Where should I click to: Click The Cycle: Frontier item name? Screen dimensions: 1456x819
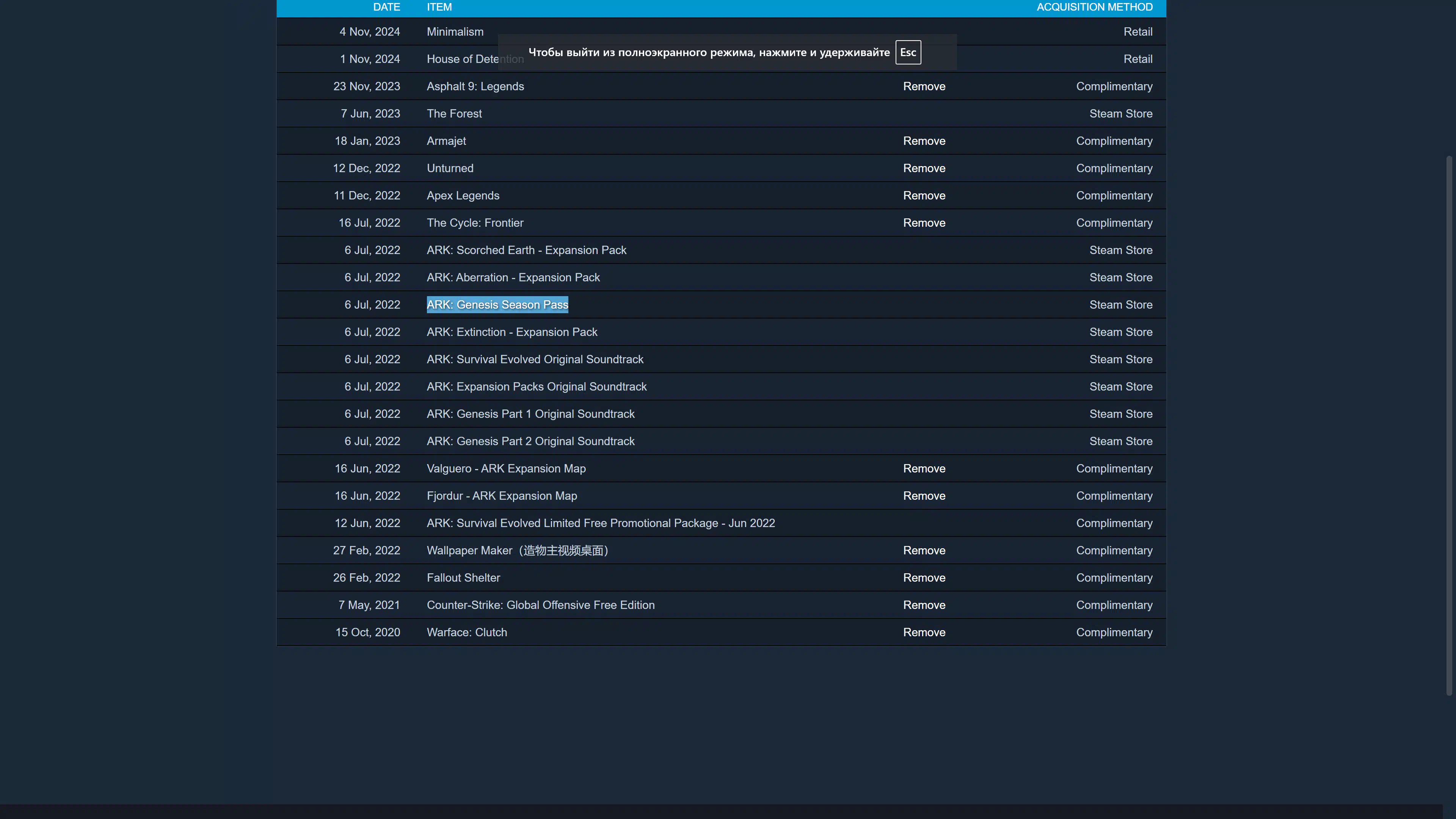click(475, 223)
